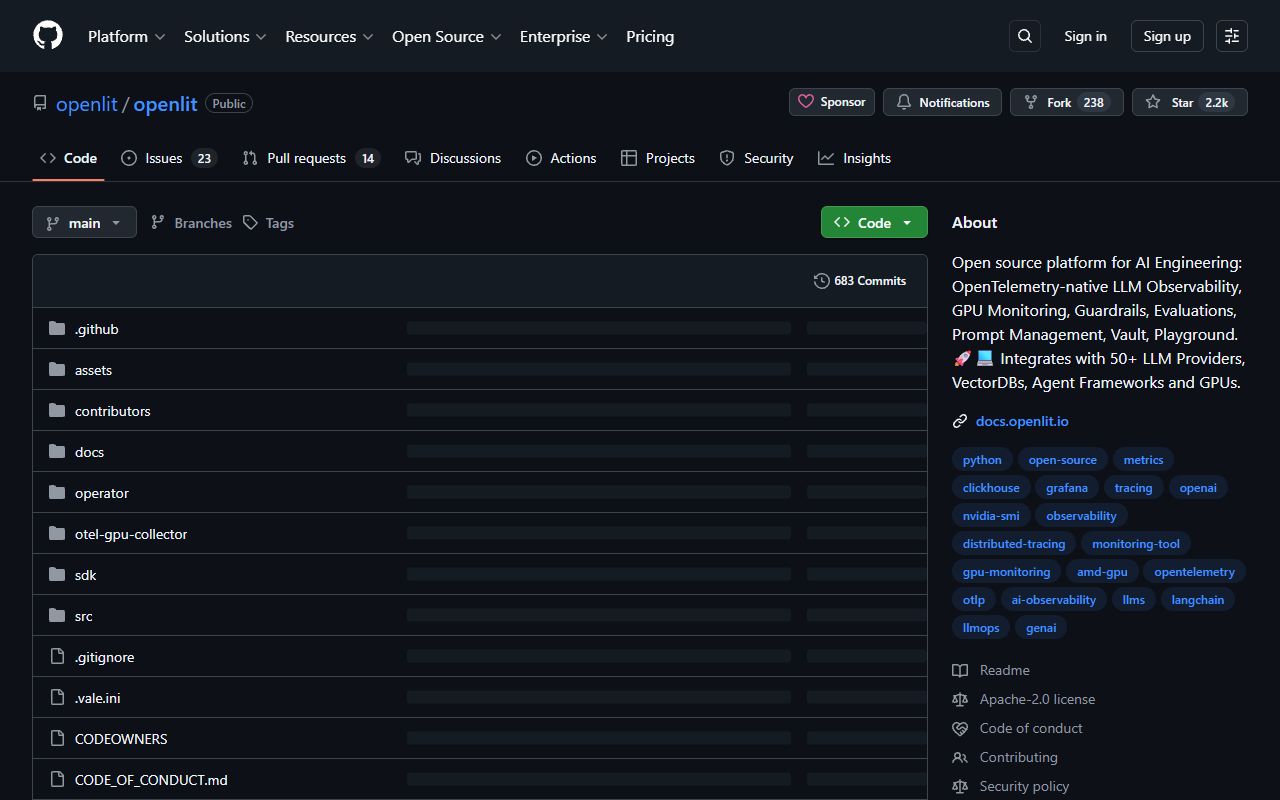The width and height of the screenshot is (1280, 800).
Task: Open the CODEOWNERS file
Action: pos(120,738)
